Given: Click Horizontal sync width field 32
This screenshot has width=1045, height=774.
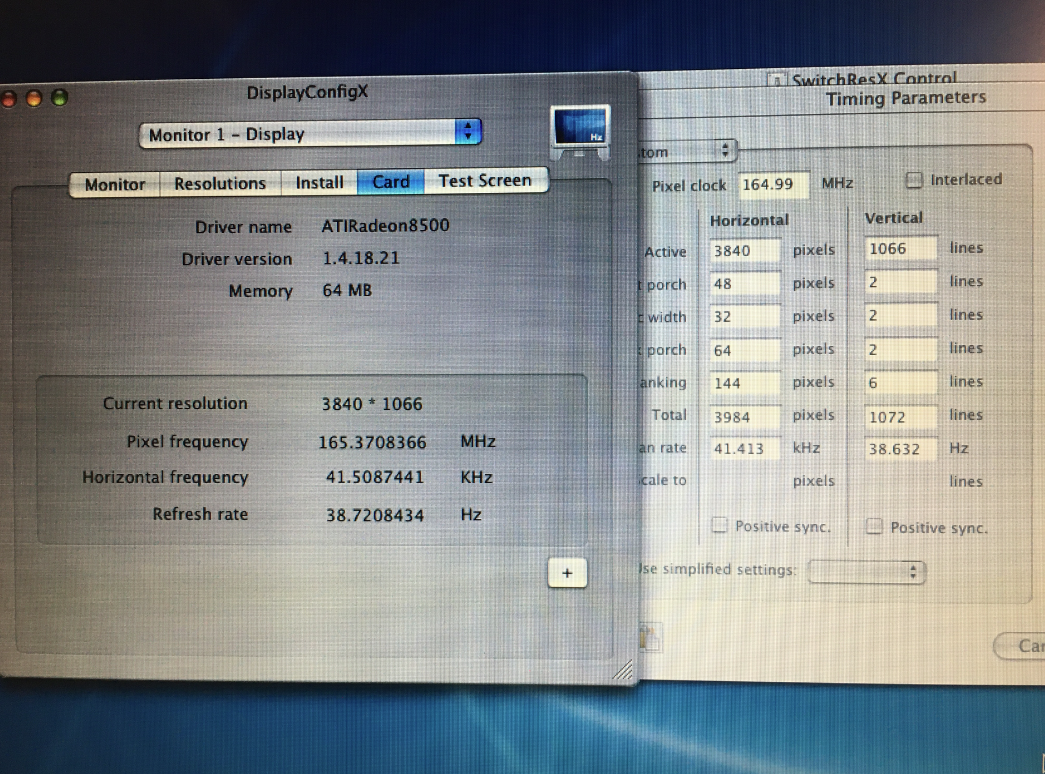Looking at the screenshot, I should (x=744, y=317).
